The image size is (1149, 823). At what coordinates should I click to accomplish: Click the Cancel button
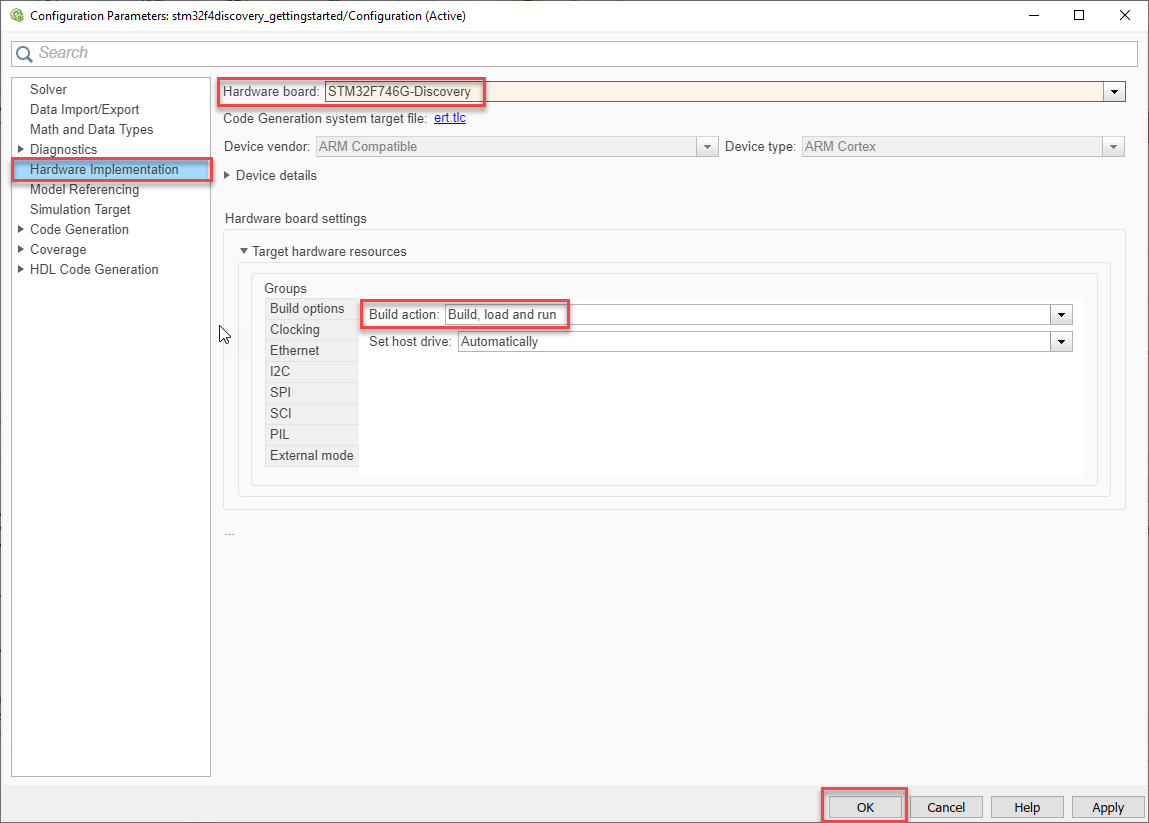pos(945,807)
